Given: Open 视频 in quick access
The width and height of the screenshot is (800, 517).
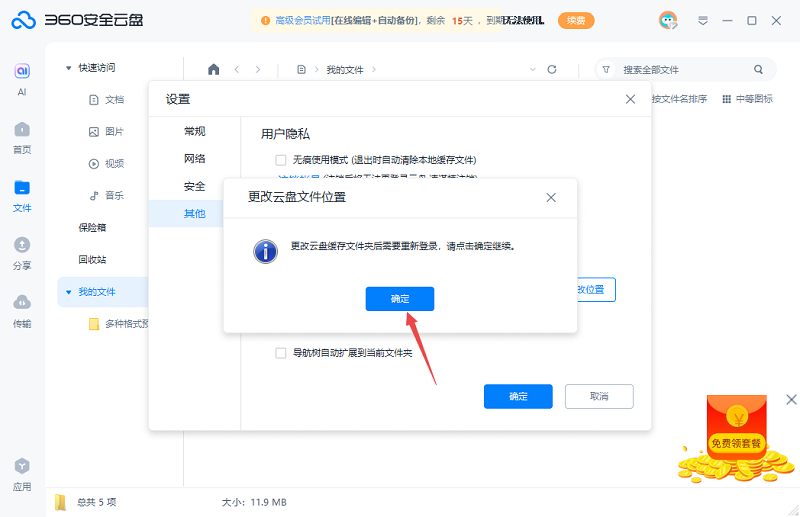Looking at the screenshot, I should [x=106, y=163].
